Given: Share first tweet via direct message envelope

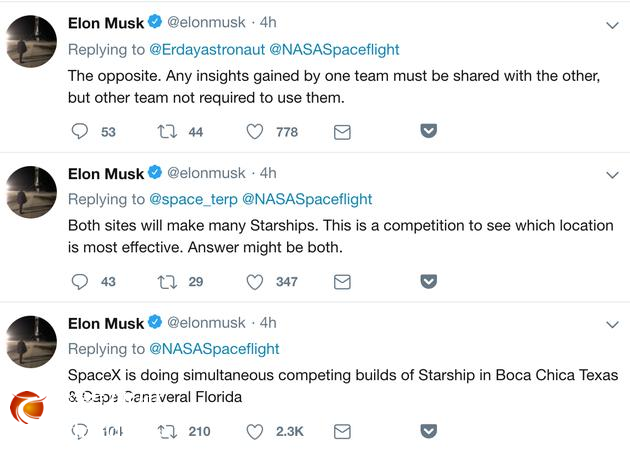Looking at the screenshot, I should (342, 131).
